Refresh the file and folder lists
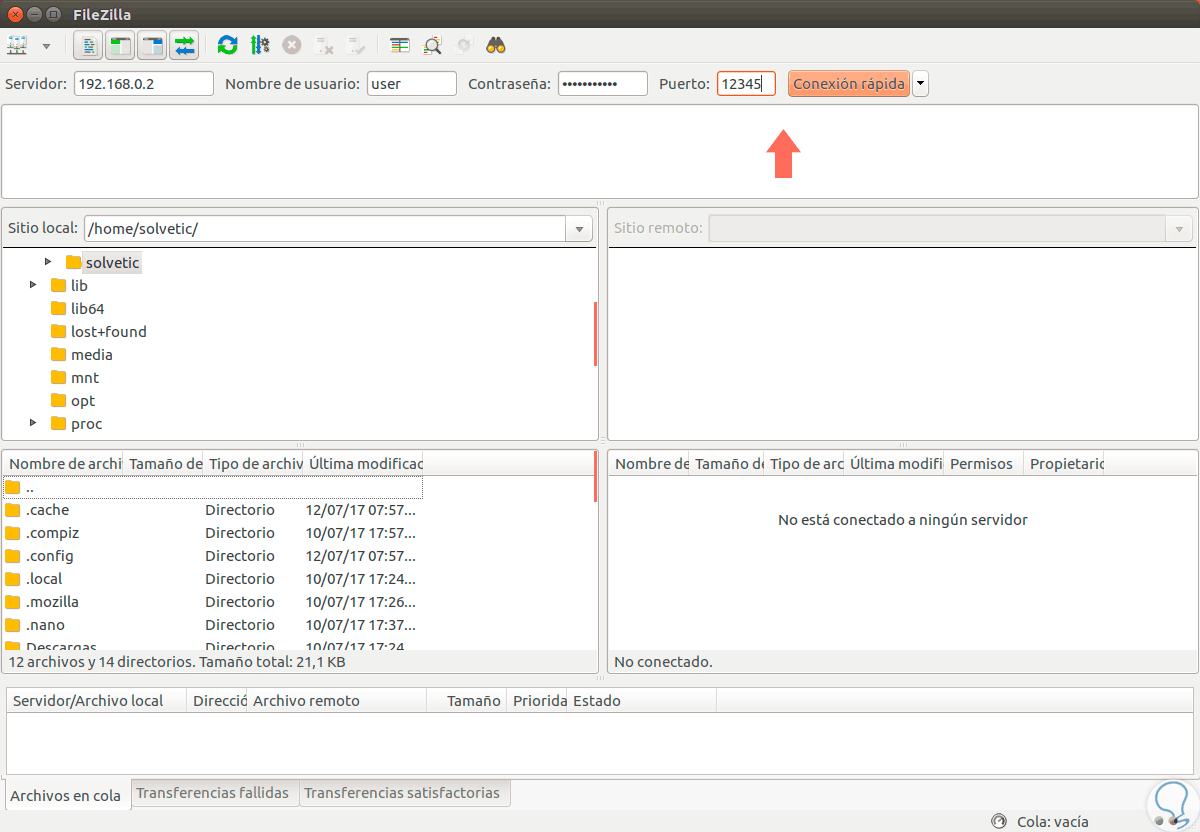 click(228, 45)
